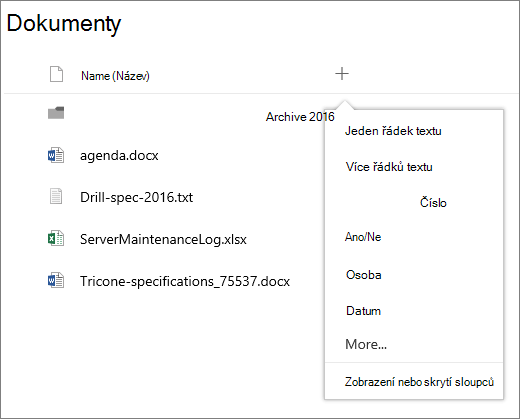520x419 pixels.
Task: Click the text file icon for Drill-spec-2016.txt
Action: click(56, 196)
